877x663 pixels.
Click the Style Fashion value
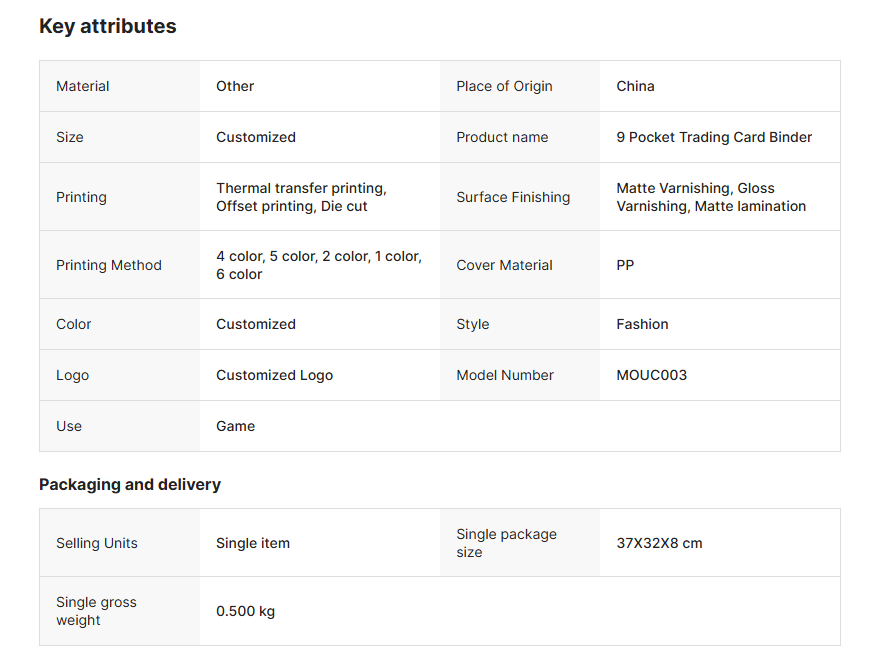tap(642, 324)
